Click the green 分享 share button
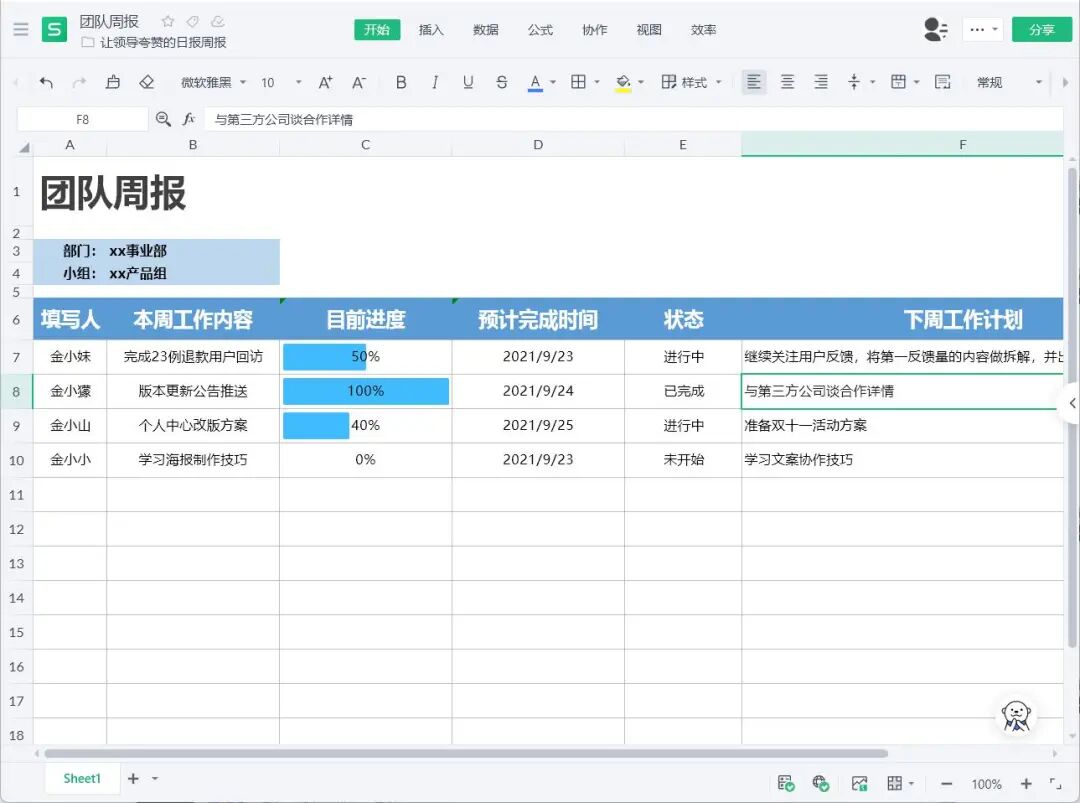The image size is (1080, 803). click(1042, 30)
